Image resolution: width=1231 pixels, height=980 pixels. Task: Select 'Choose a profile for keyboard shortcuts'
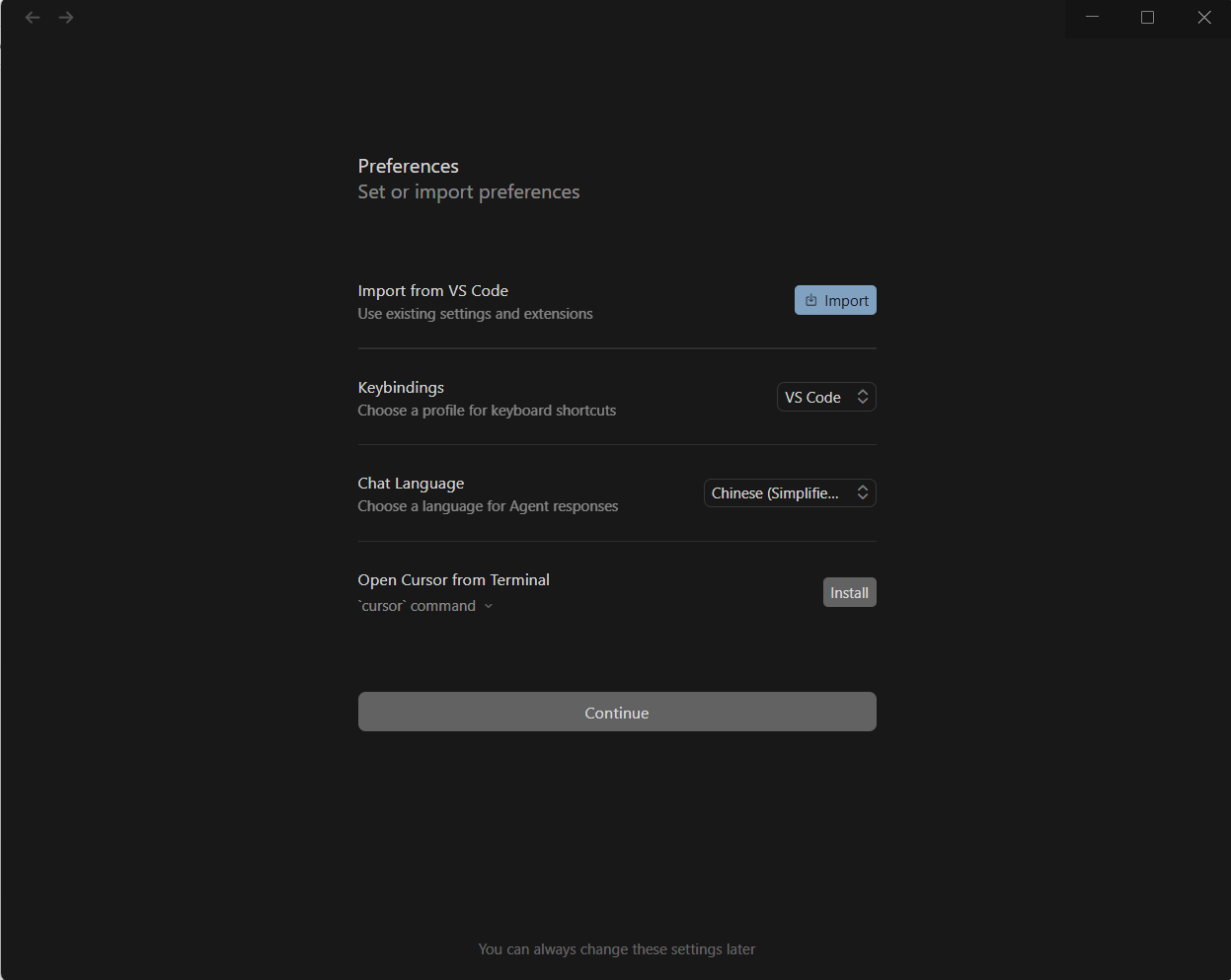pyautogui.click(x=487, y=411)
